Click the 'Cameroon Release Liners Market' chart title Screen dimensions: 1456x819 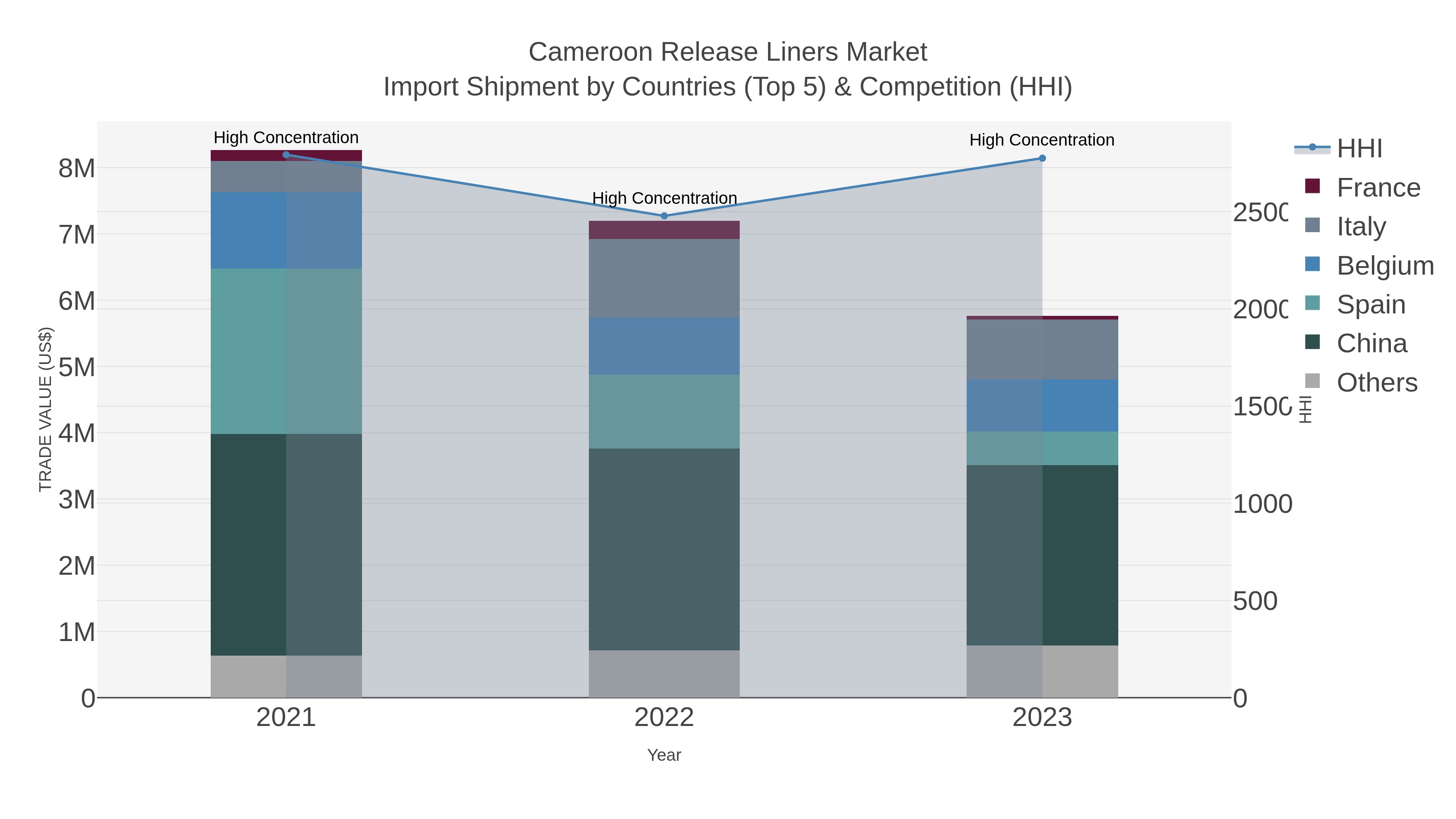[x=728, y=52]
